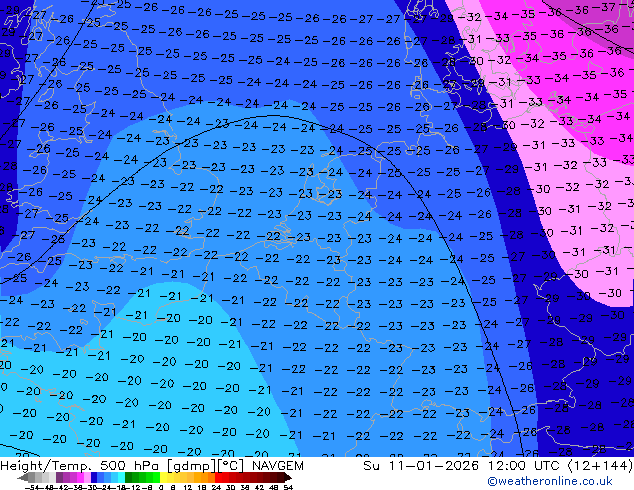Click the weatheronline.co.uk copyright link
This screenshot has width=634, height=490.
550,481
